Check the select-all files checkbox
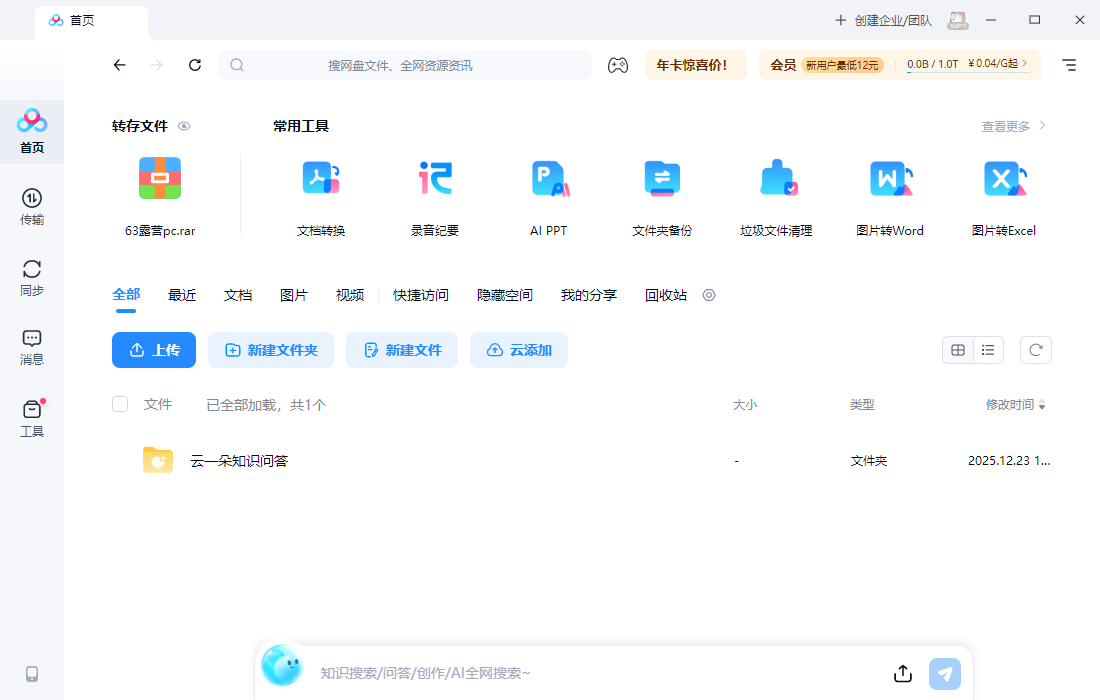 pos(120,404)
